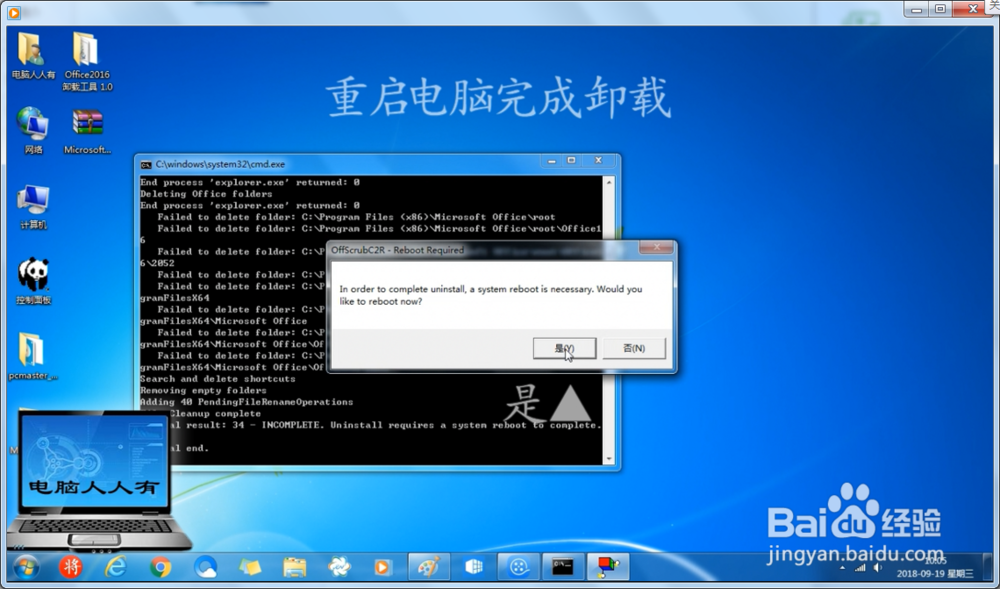This screenshot has height=589, width=1000.
Task: Click the cmd window scrollbar down arrow
Action: (x=608, y=459)
